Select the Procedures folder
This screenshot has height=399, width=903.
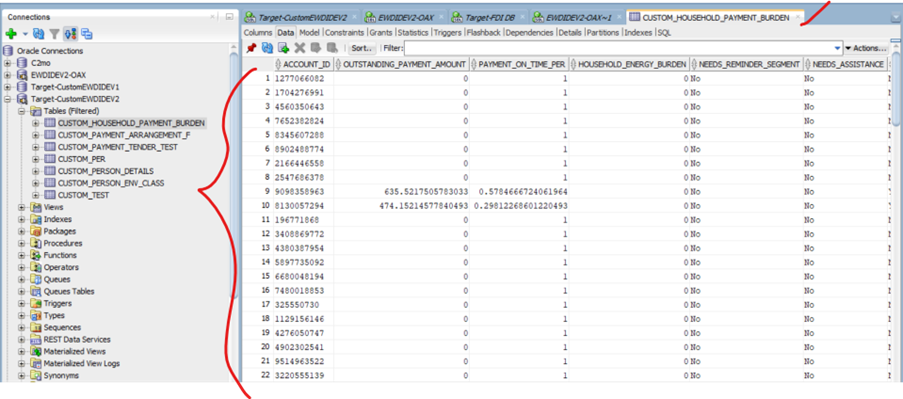(x=62, y=244)
